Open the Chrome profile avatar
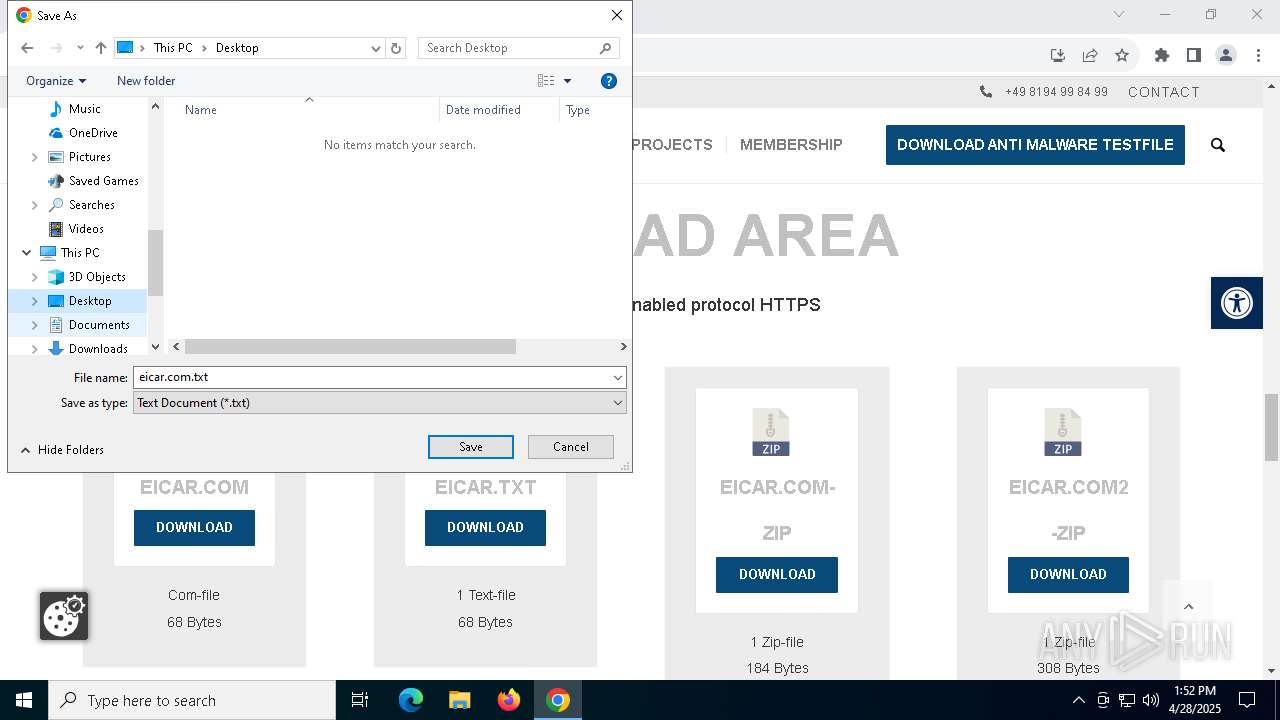Image resolution: width=1280 pixels, height=720 pixels. click(x=1226, y=55)
